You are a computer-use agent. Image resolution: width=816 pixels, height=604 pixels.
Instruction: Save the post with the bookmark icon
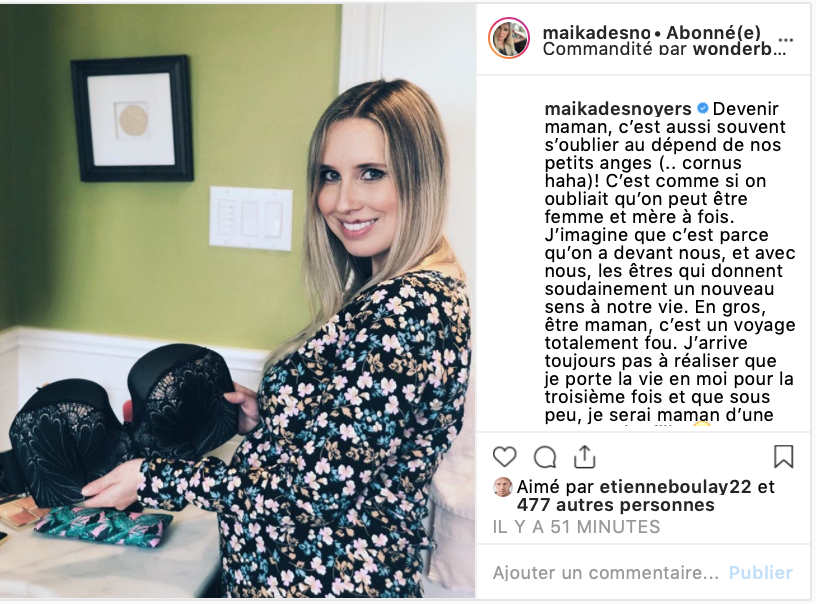[x=783, y=457]
